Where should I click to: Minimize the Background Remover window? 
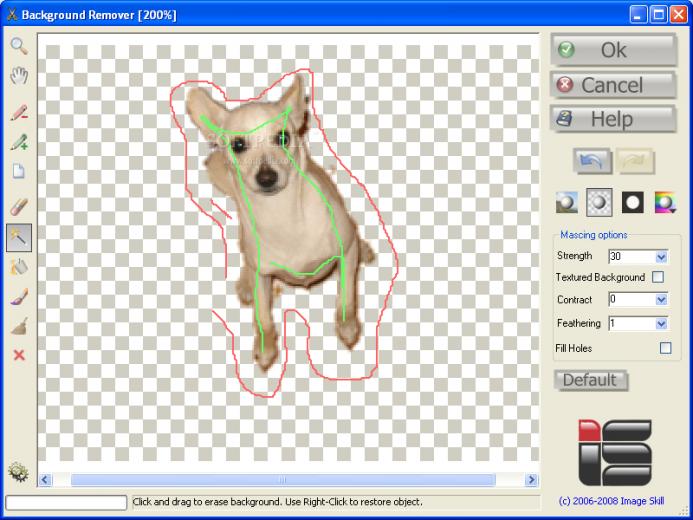[x=638, y=15]
